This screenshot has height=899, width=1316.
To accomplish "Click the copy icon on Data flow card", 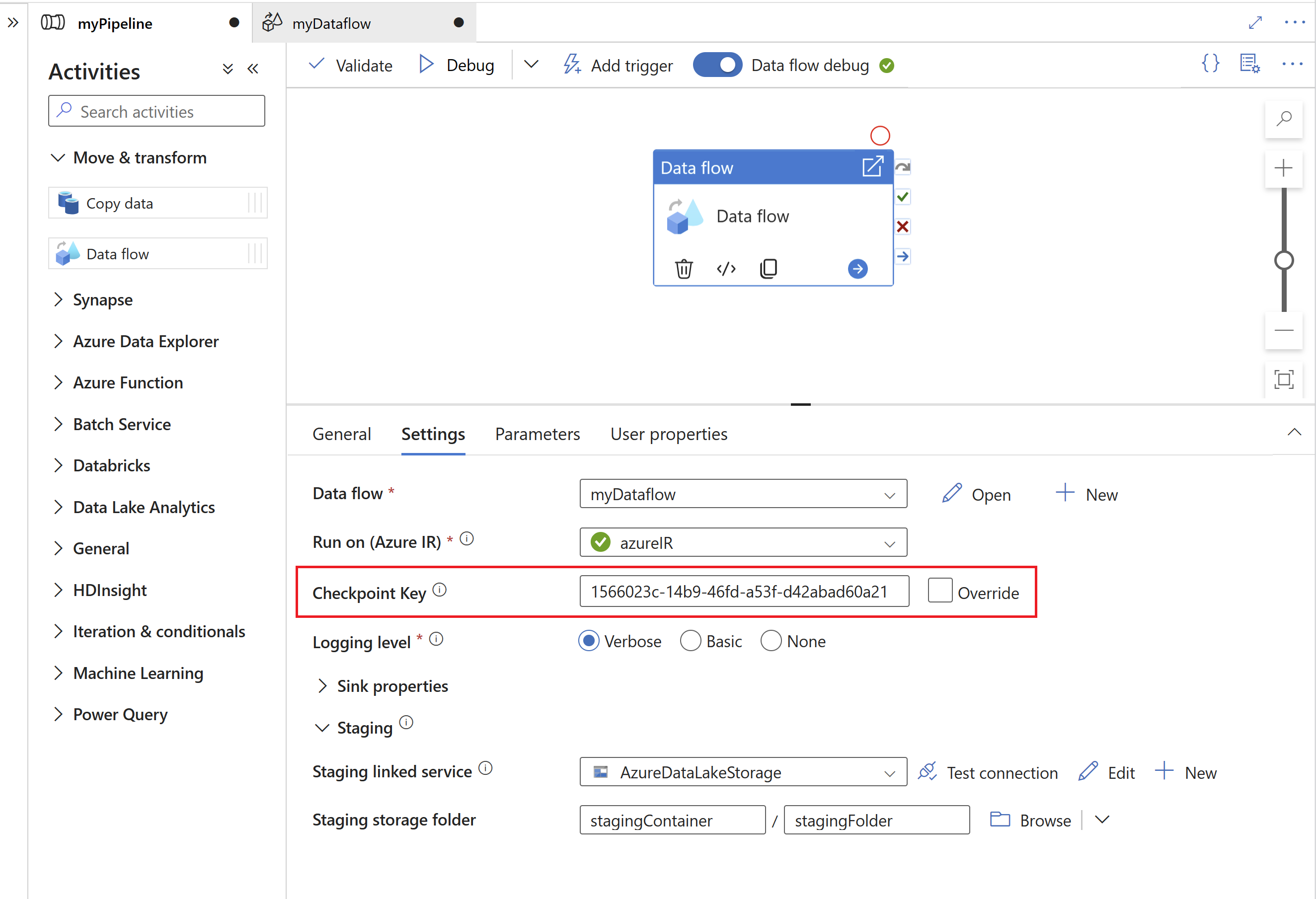I will [768, 268].
